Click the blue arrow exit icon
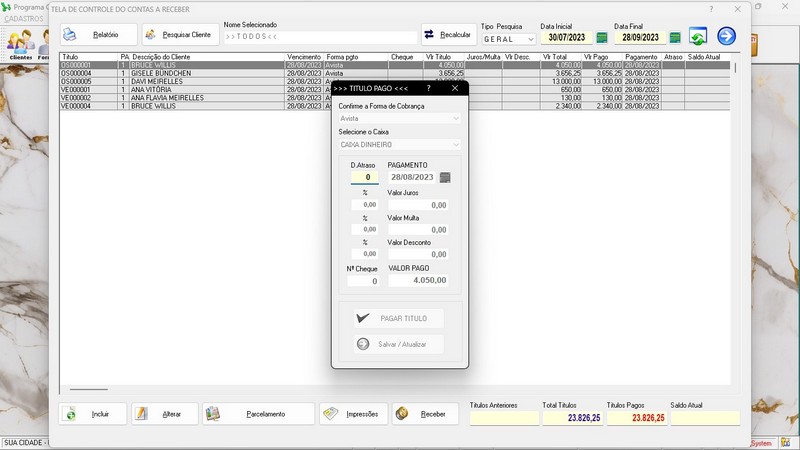 (727, 36)
